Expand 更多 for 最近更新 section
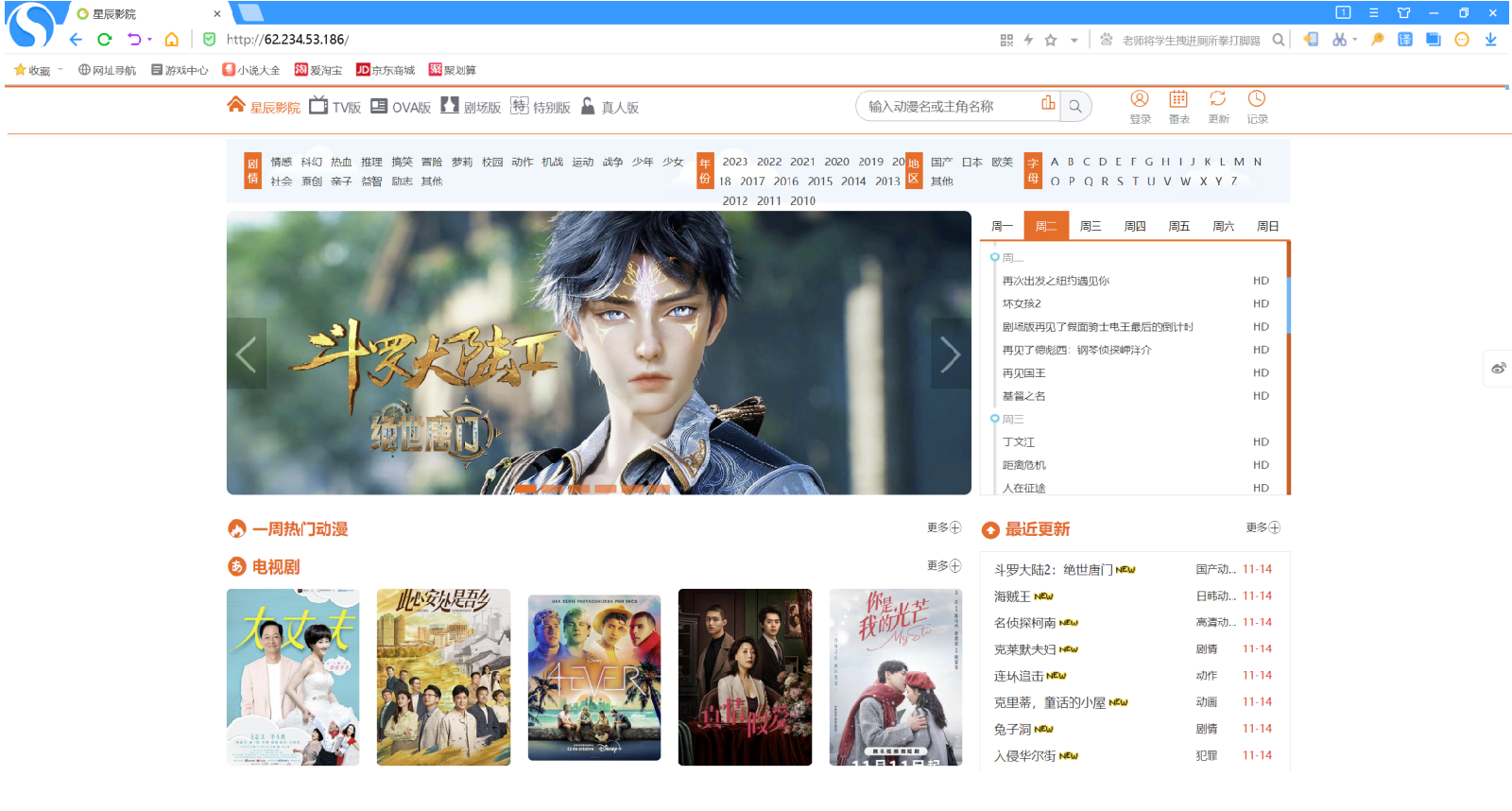The width and height of the screenshot is (1512, 811). point(1263,527)
